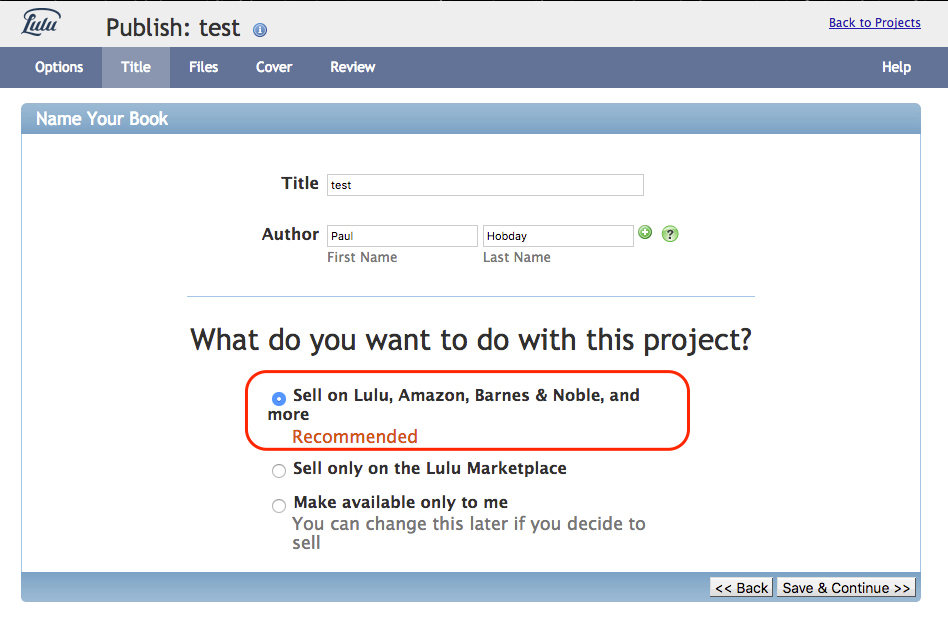Open the Title tab
Viewport: 948px width, 623px height.
[135, 67]
